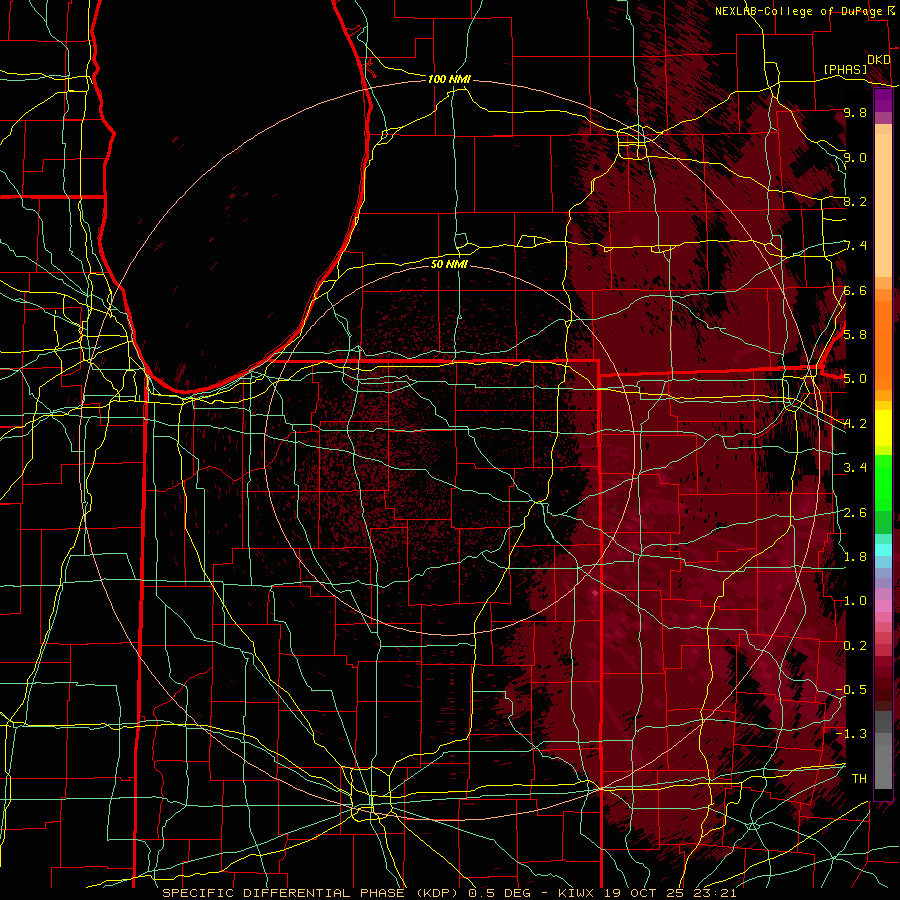Screen dimensions: 900x900
Task: Click the 2.6 scale value
Action: [855, 513]
